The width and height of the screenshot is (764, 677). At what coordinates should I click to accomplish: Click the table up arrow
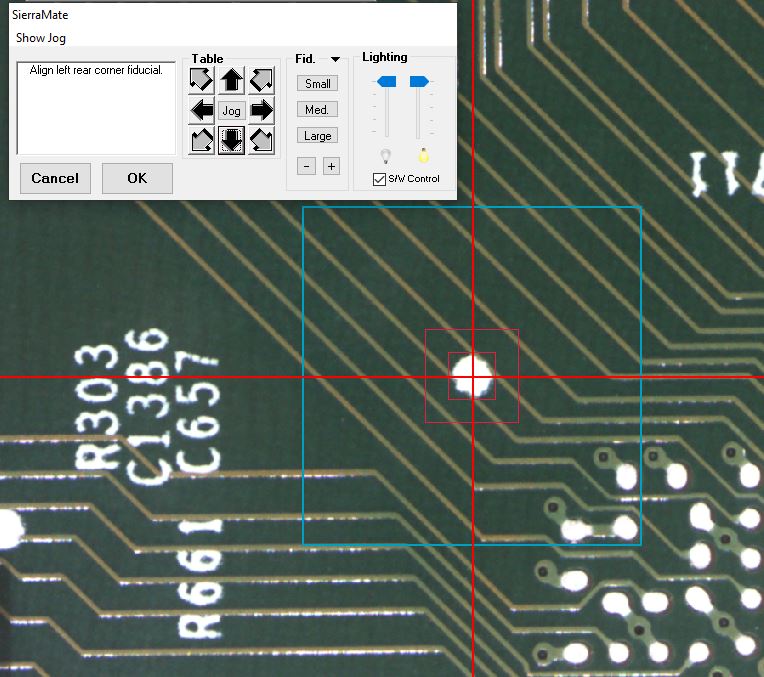231,80
